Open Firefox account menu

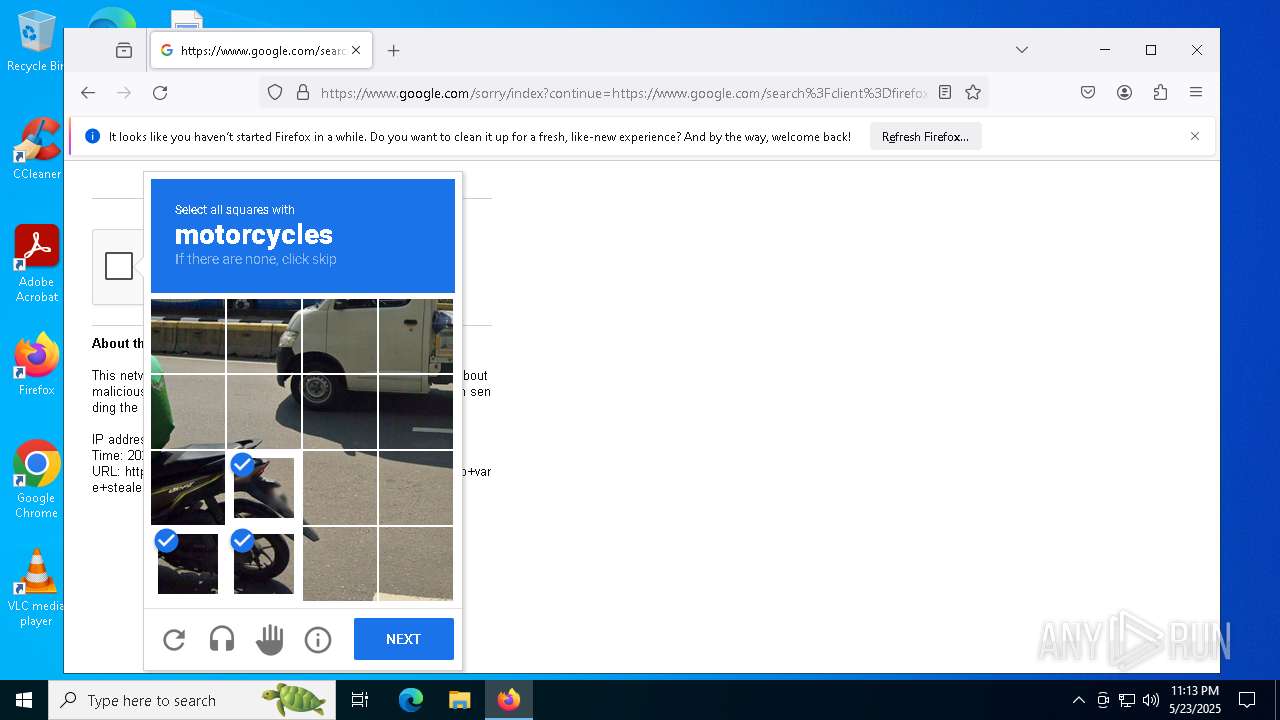coord(1124,93)
